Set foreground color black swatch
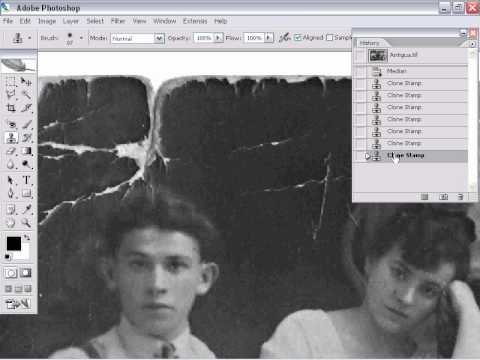Viewport: 480px width, 360px height. pyautogui.click(x=13, y=243)
